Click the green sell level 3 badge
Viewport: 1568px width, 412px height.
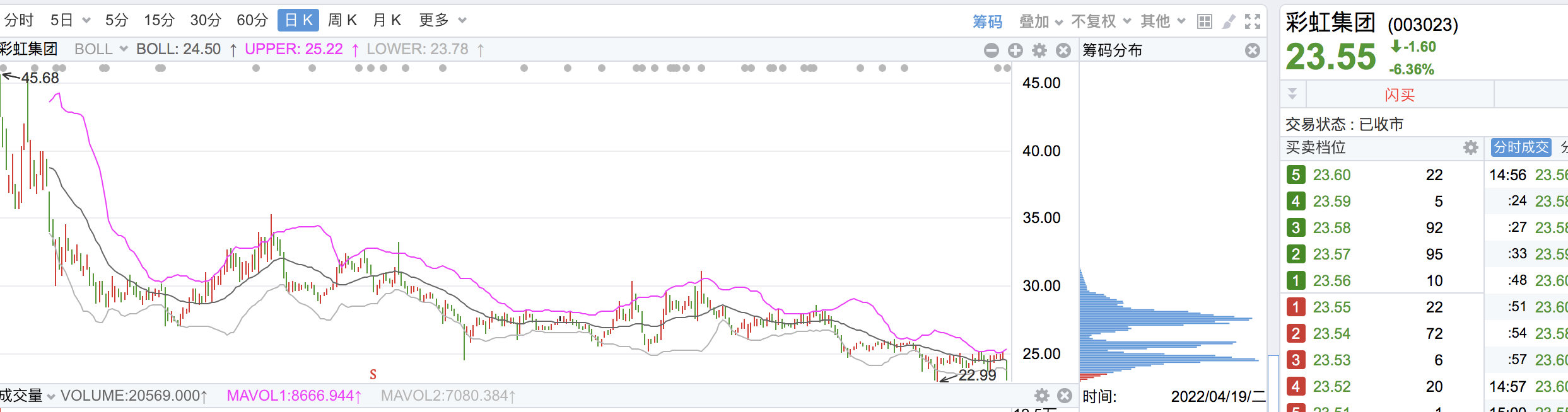[x=1296, y=227]
